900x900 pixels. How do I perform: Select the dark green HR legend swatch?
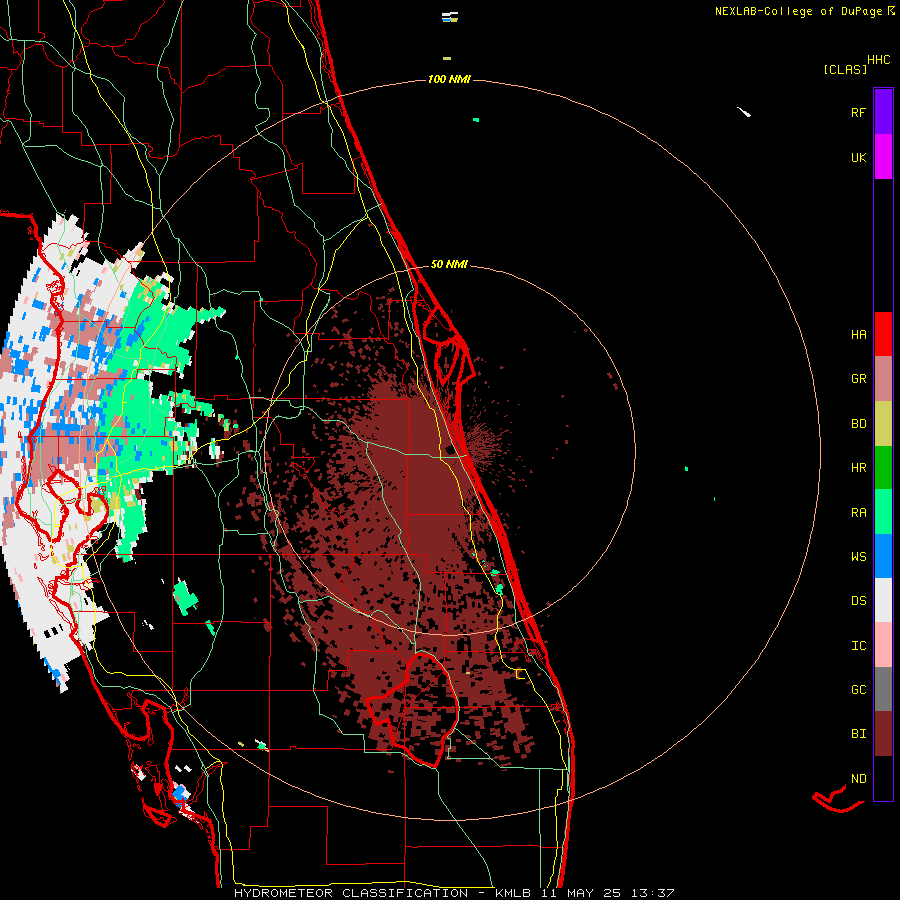883,468
